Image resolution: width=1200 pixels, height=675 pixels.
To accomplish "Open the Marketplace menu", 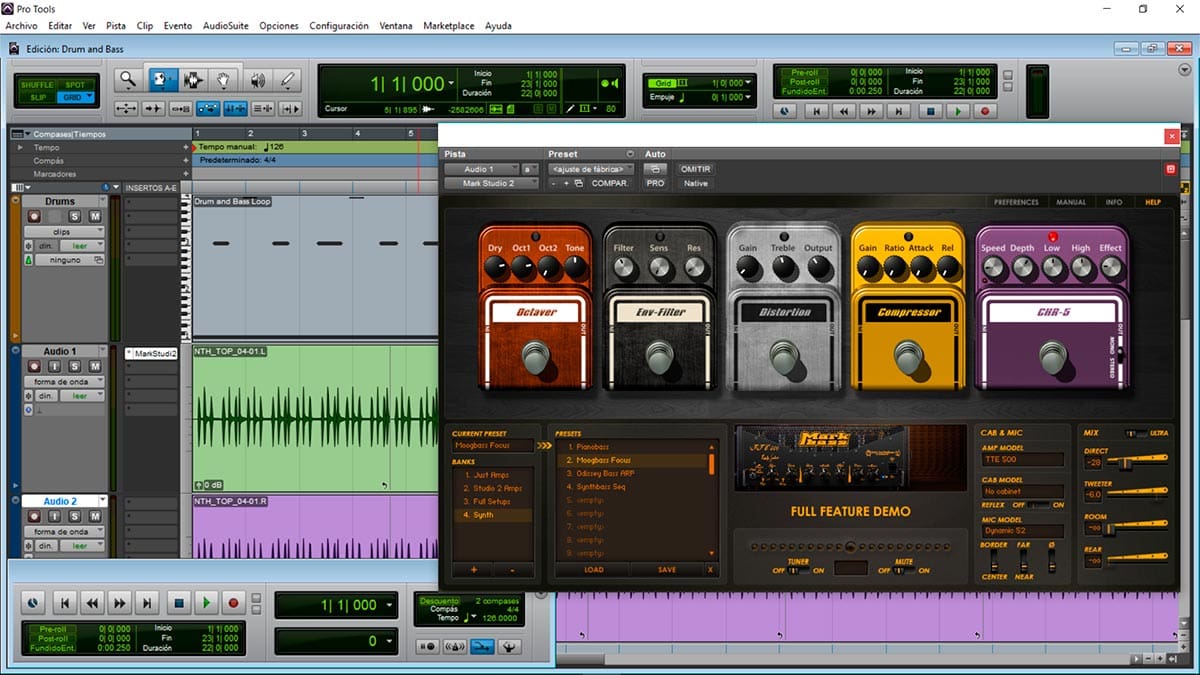I will click(x=449, y=25).
